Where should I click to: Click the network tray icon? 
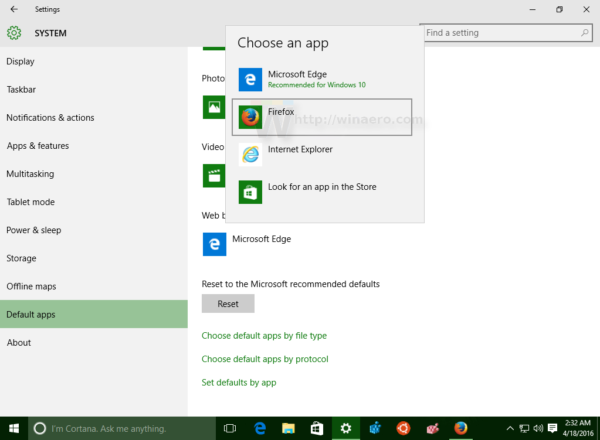pyautogui.click(x=524, y=429)
